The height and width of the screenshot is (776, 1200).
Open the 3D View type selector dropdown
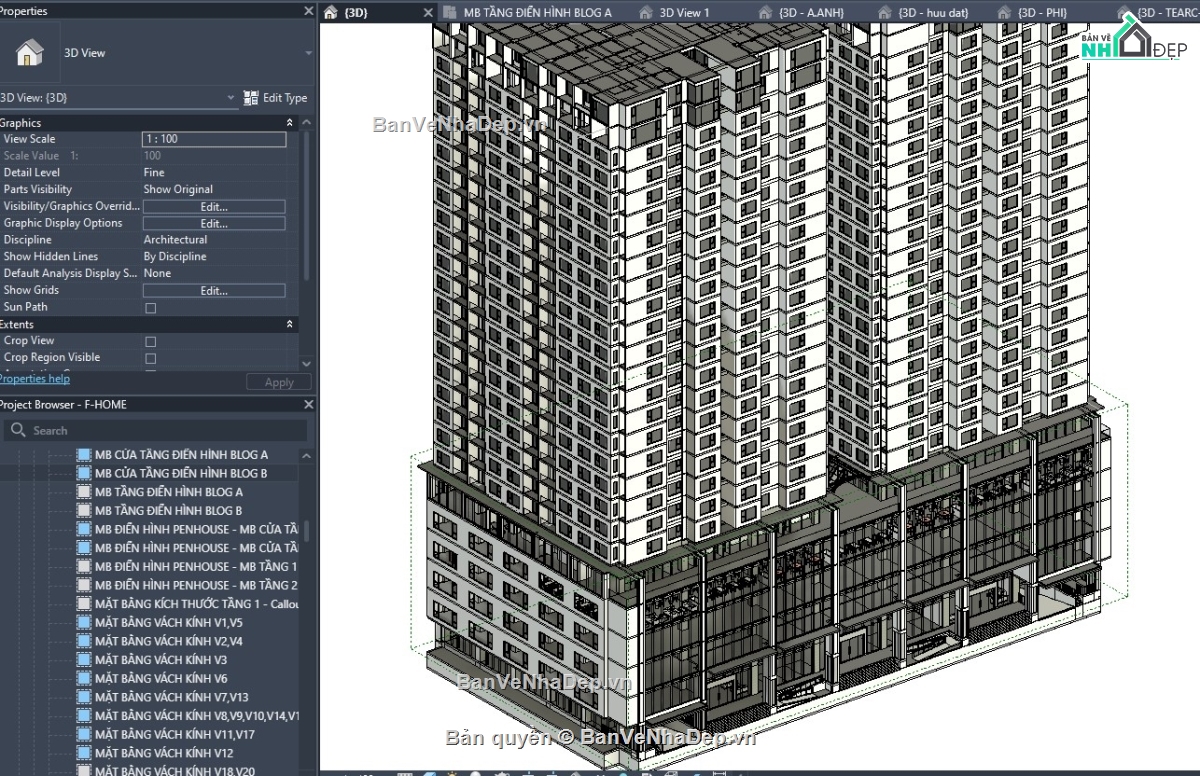coord(232,98)
